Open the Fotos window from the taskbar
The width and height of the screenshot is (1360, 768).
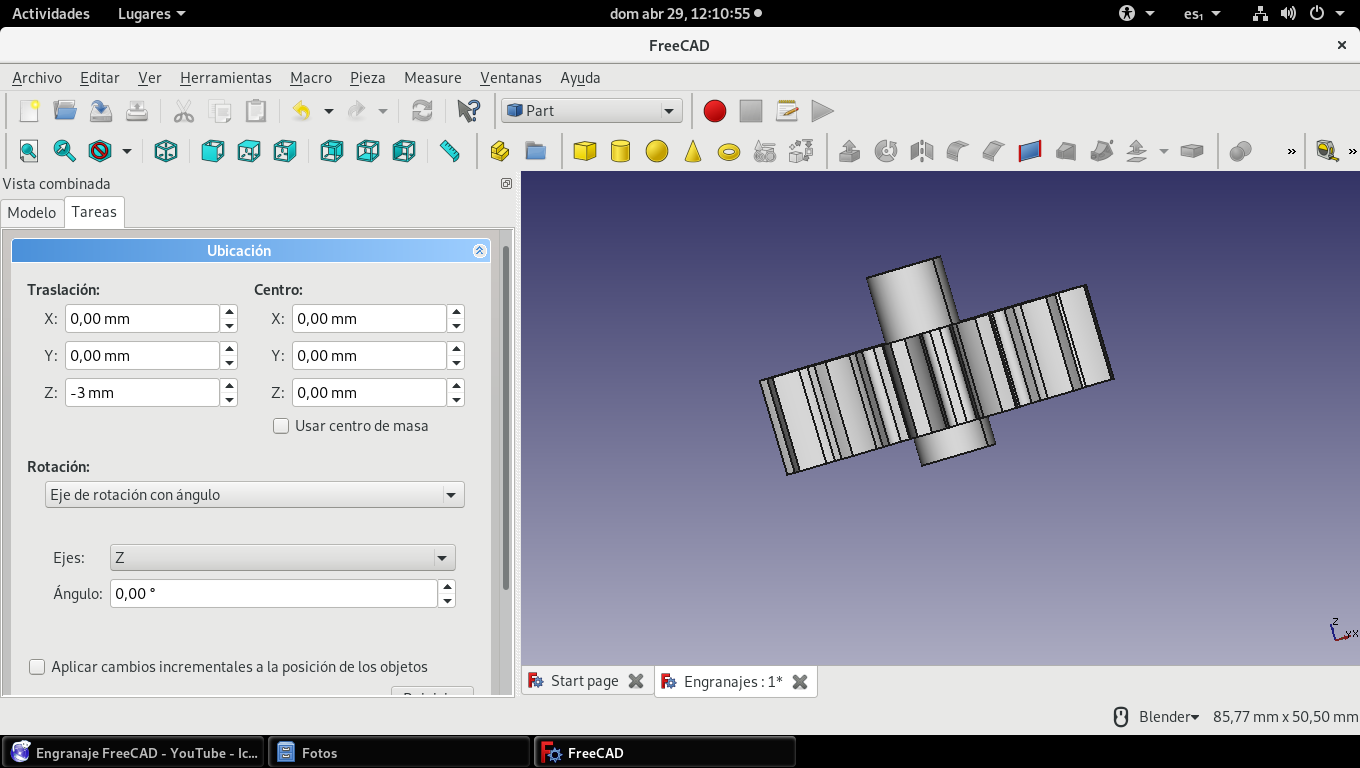point(398,753)
